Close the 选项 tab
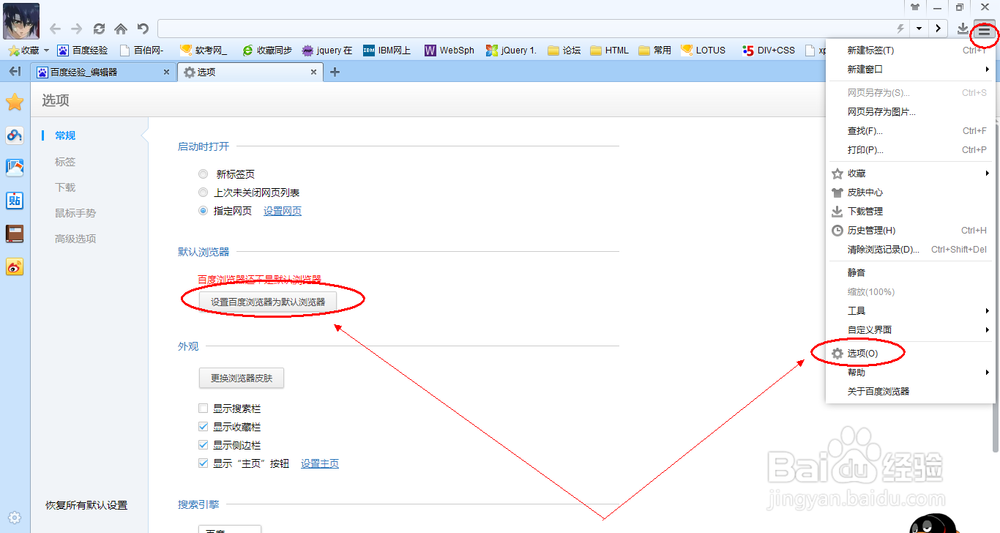This screenshot has width=1000, height=533. click(x=313, y=72)
